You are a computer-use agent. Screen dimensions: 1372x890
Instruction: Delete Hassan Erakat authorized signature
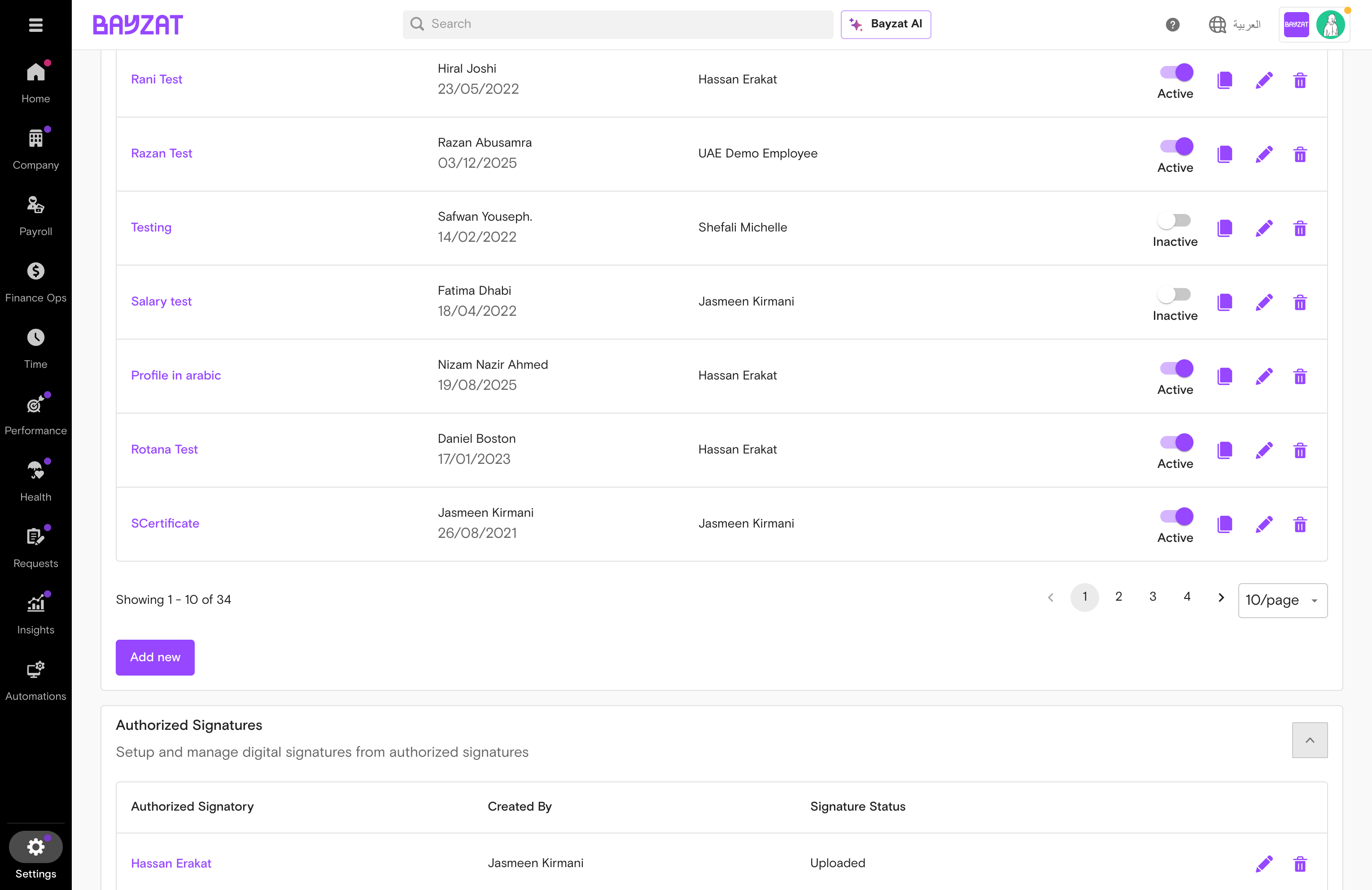[x=1300, y=864]
